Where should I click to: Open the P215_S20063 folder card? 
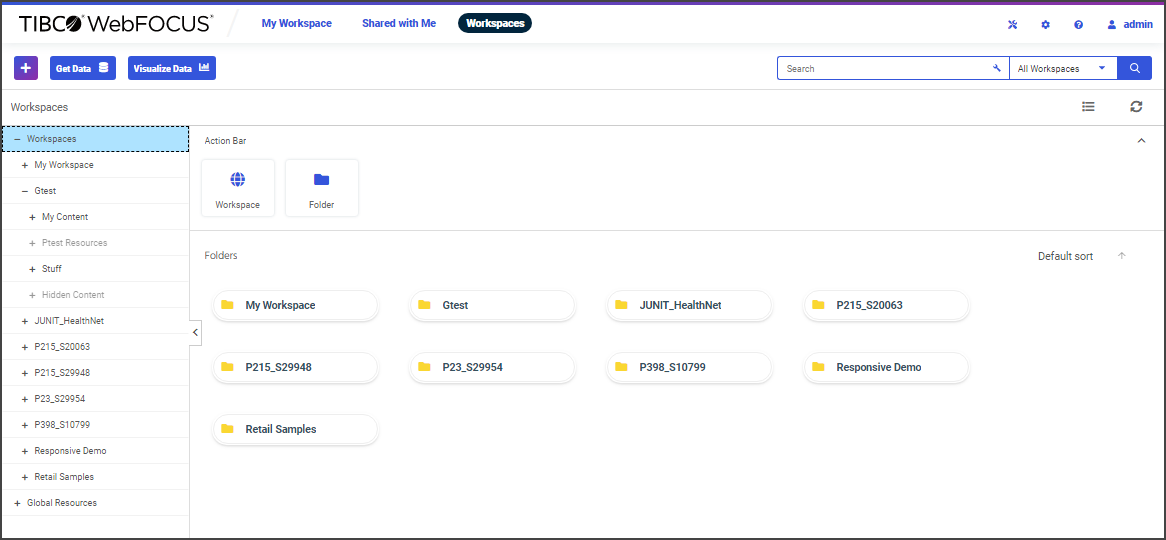click(x=886, y=305)
